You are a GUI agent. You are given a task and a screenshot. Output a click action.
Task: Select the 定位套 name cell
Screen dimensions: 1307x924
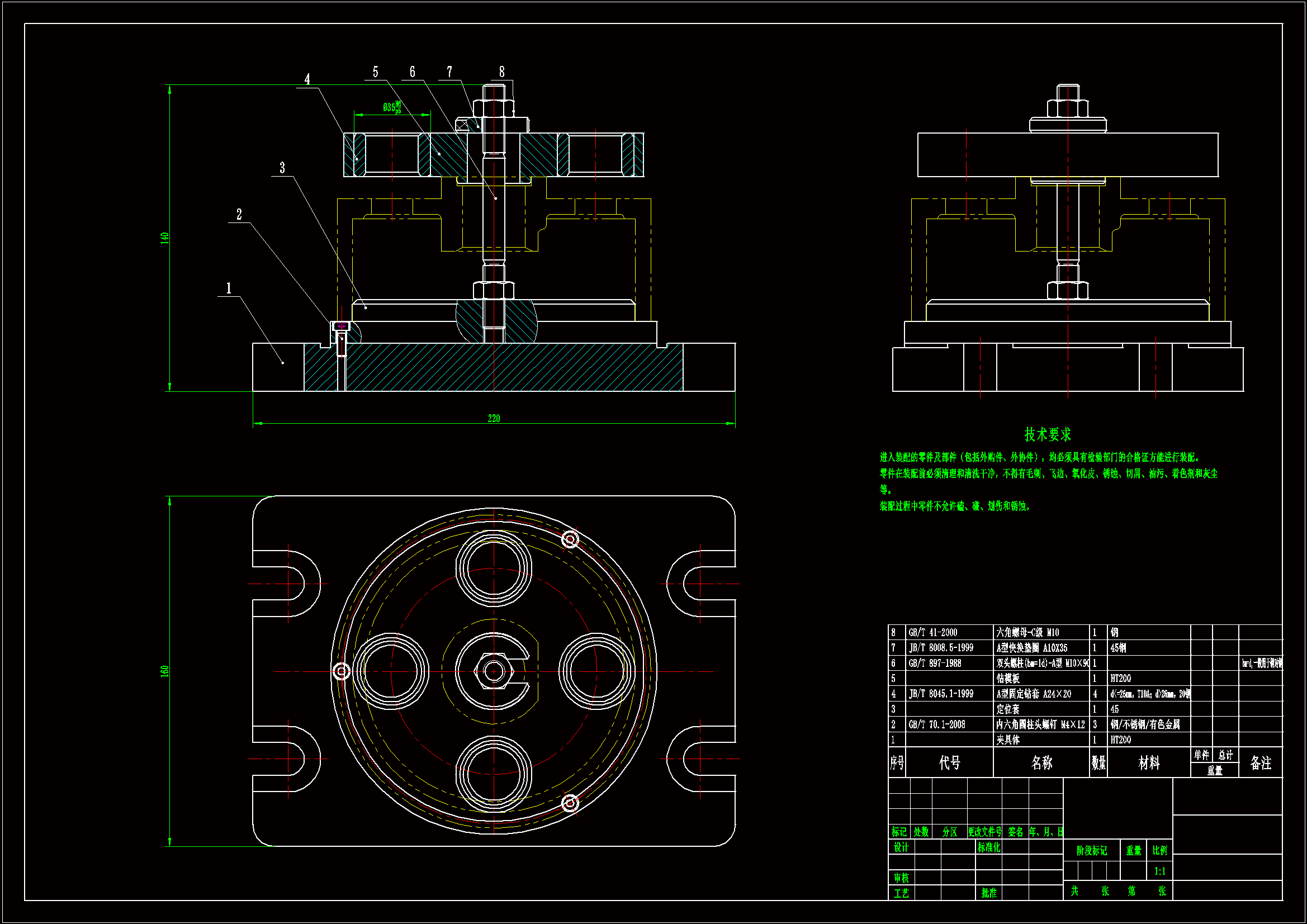pos(1007,709)
